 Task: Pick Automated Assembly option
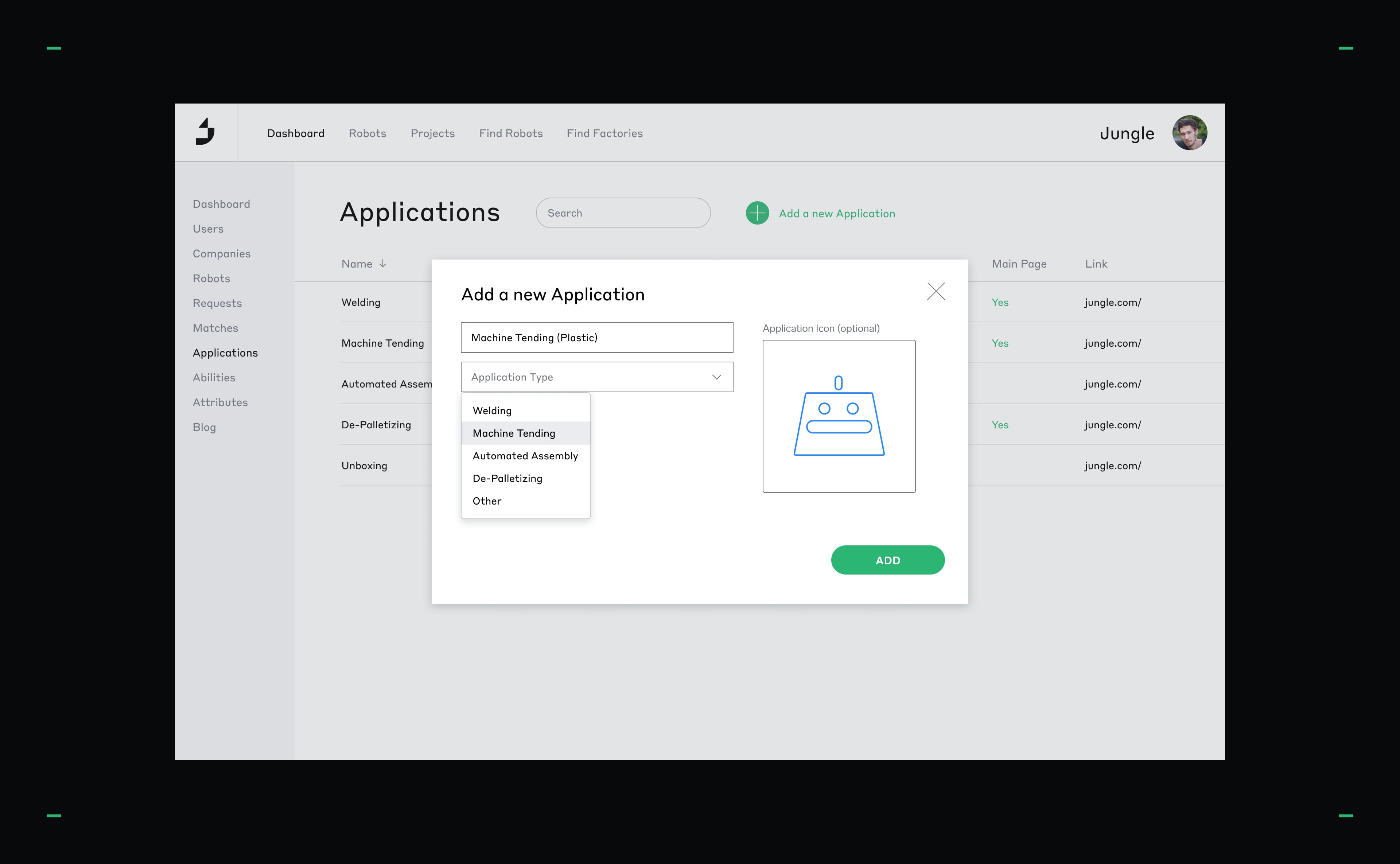pos(525,455)
